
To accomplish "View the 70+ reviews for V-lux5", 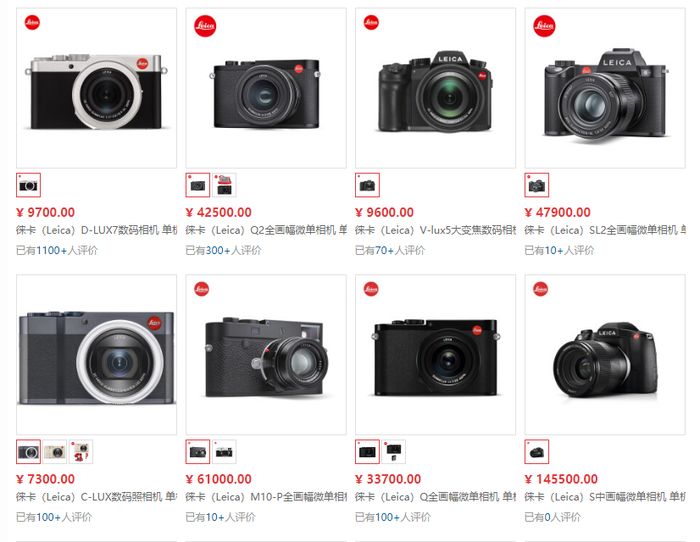I will [x=390, y=250].
